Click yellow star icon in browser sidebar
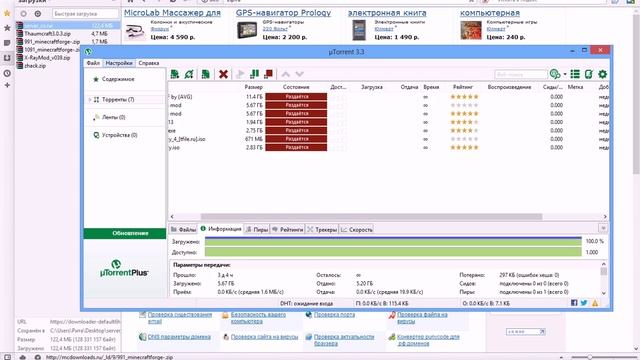 (7, 13)
